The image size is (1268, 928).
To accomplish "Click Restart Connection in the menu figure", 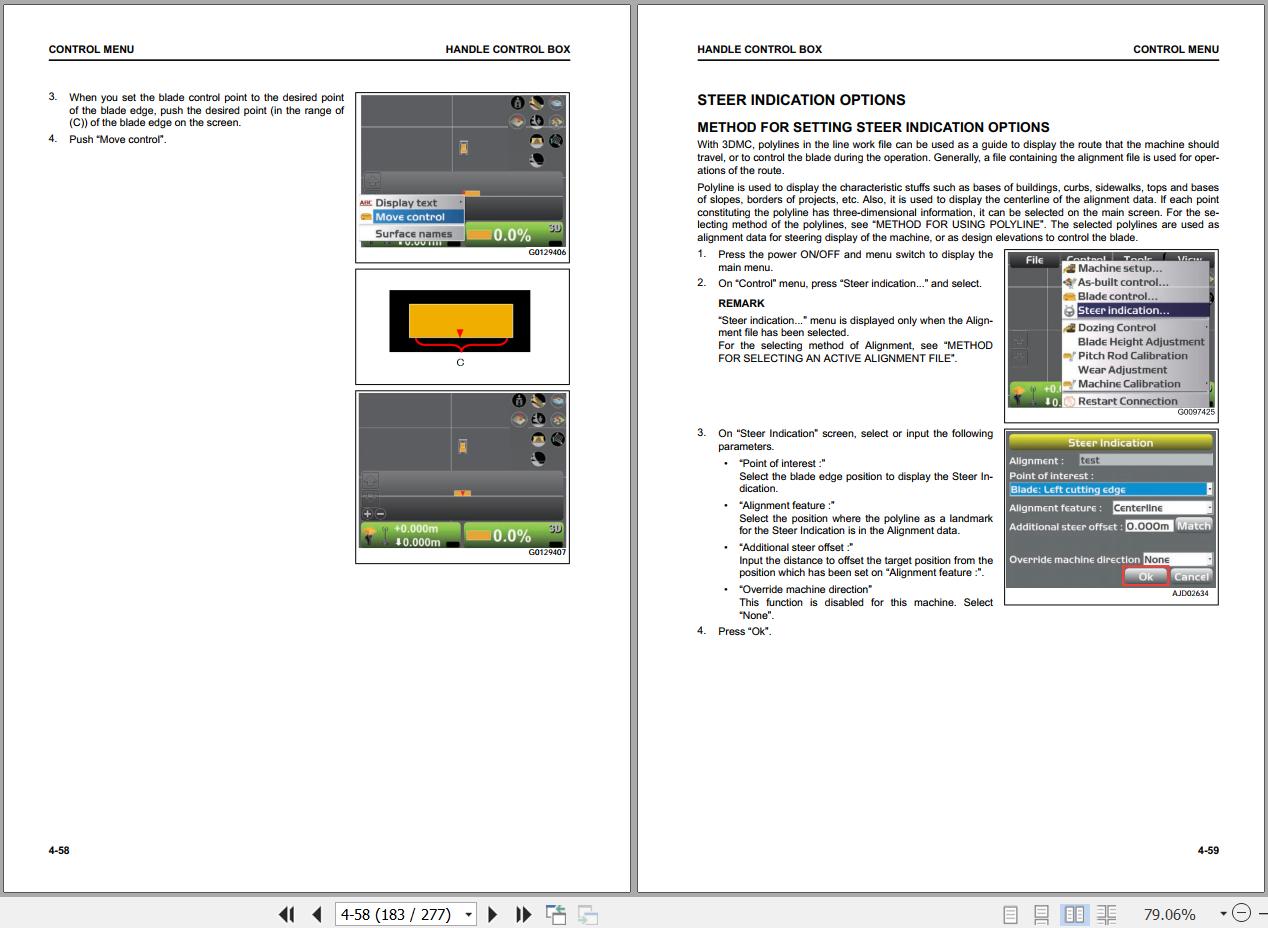I will pyautogui.click(x=1128, y=401).
